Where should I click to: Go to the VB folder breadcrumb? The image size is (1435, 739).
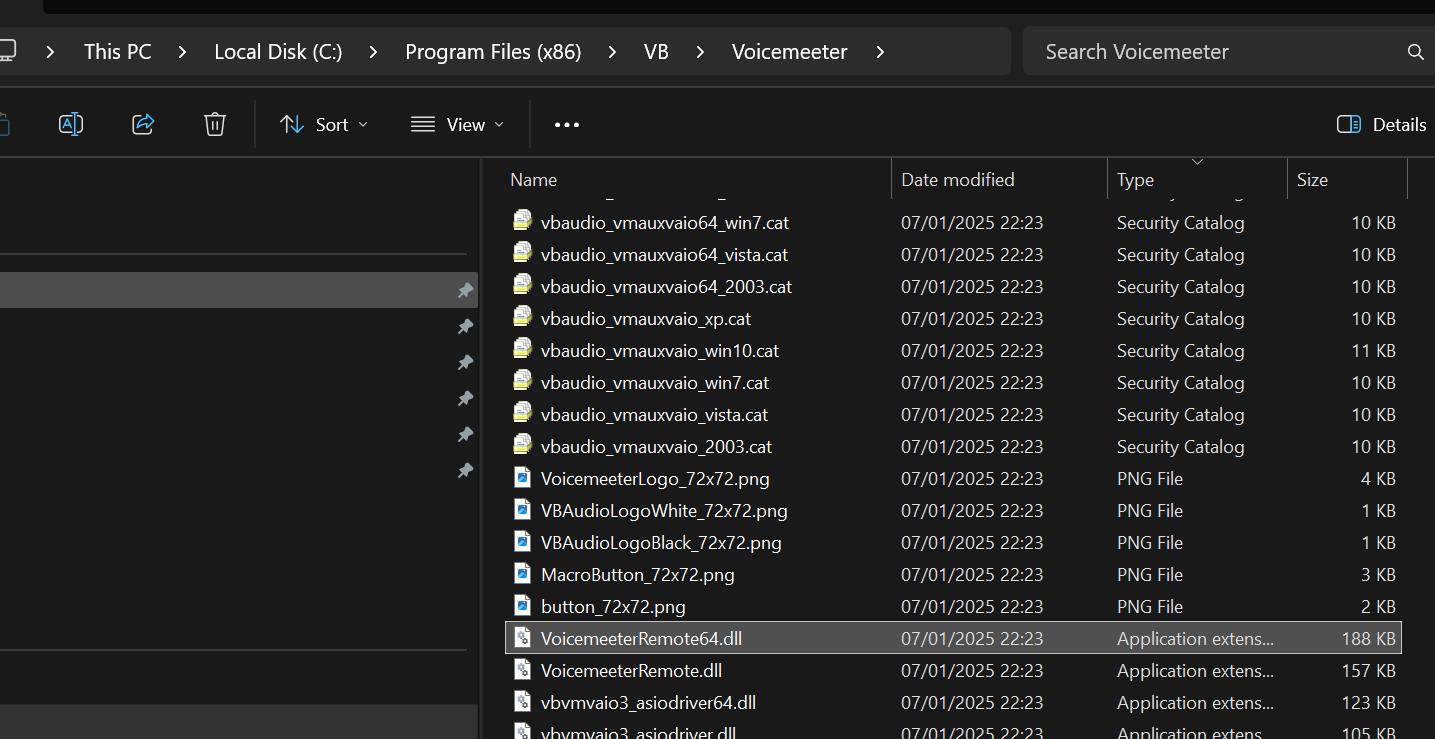(656, 52)
